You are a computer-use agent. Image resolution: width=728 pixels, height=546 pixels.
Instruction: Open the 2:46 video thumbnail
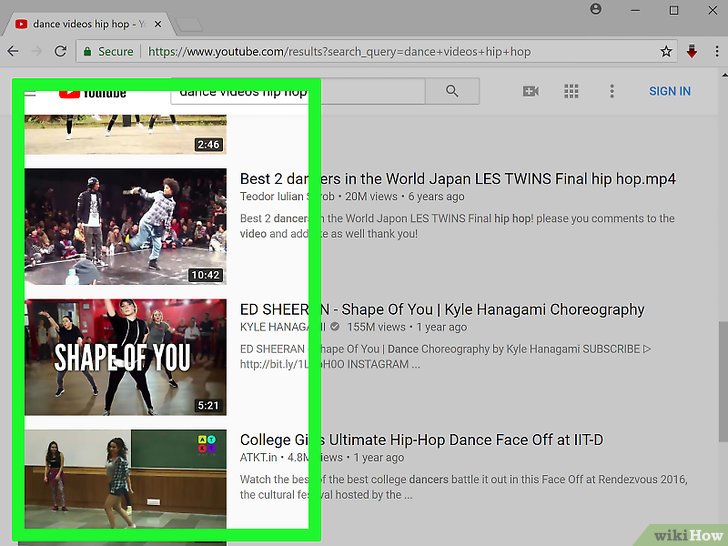[x=125, y=134]
